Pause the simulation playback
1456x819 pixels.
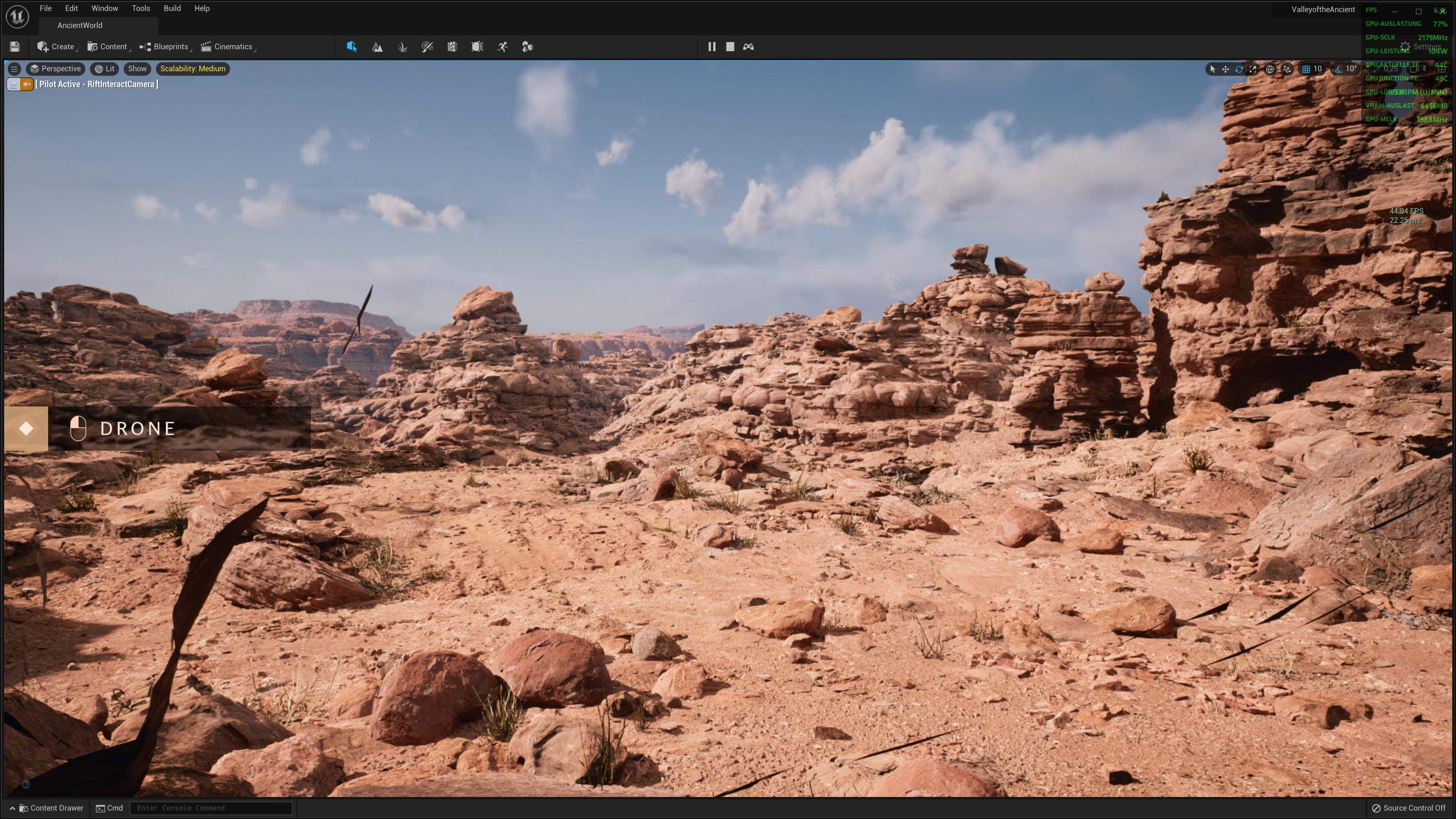pyautogui.click(x=712, y=47)
